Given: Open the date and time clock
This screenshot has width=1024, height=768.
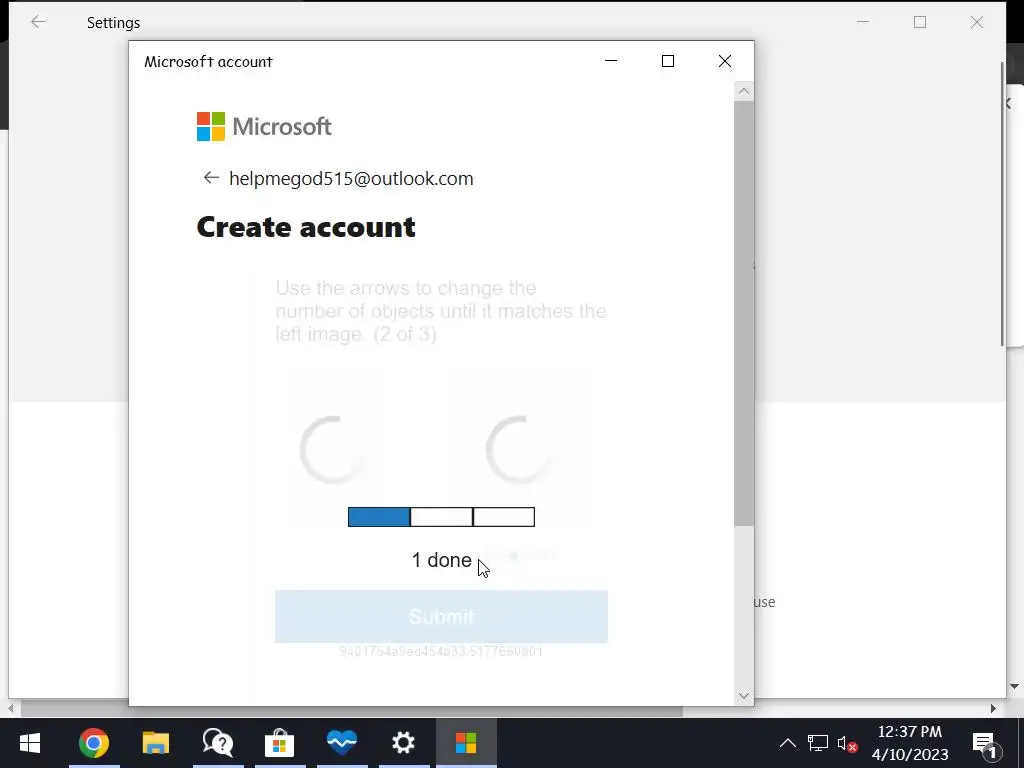Looking at the screenshot, I should point(910,743).
